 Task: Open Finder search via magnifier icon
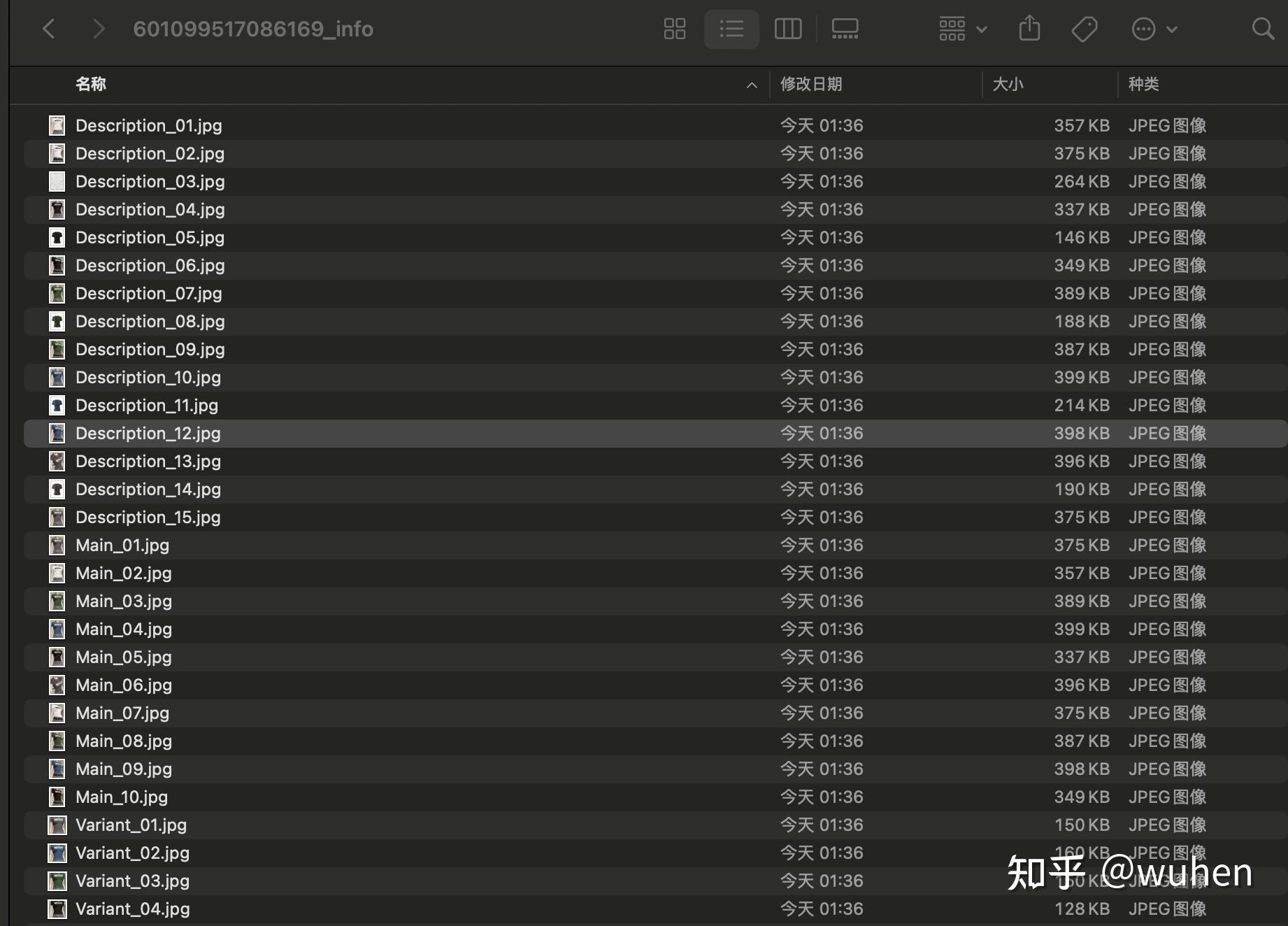[x=1262, y=29]
